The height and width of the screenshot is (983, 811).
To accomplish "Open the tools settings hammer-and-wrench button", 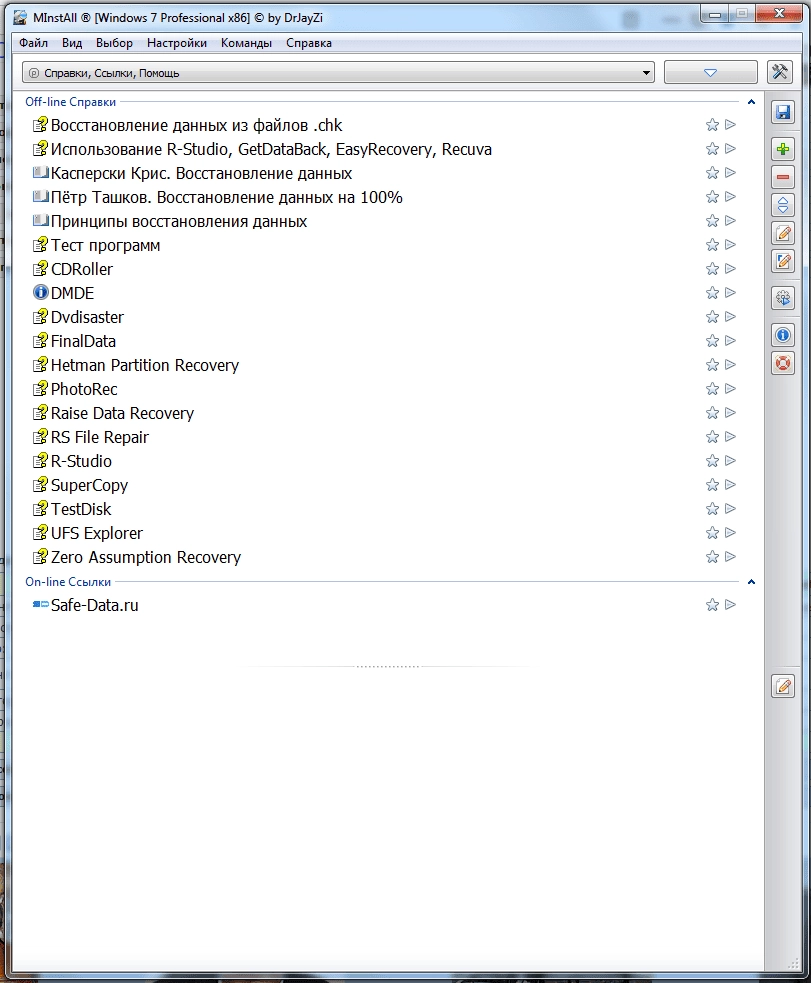I will point(780,72).
